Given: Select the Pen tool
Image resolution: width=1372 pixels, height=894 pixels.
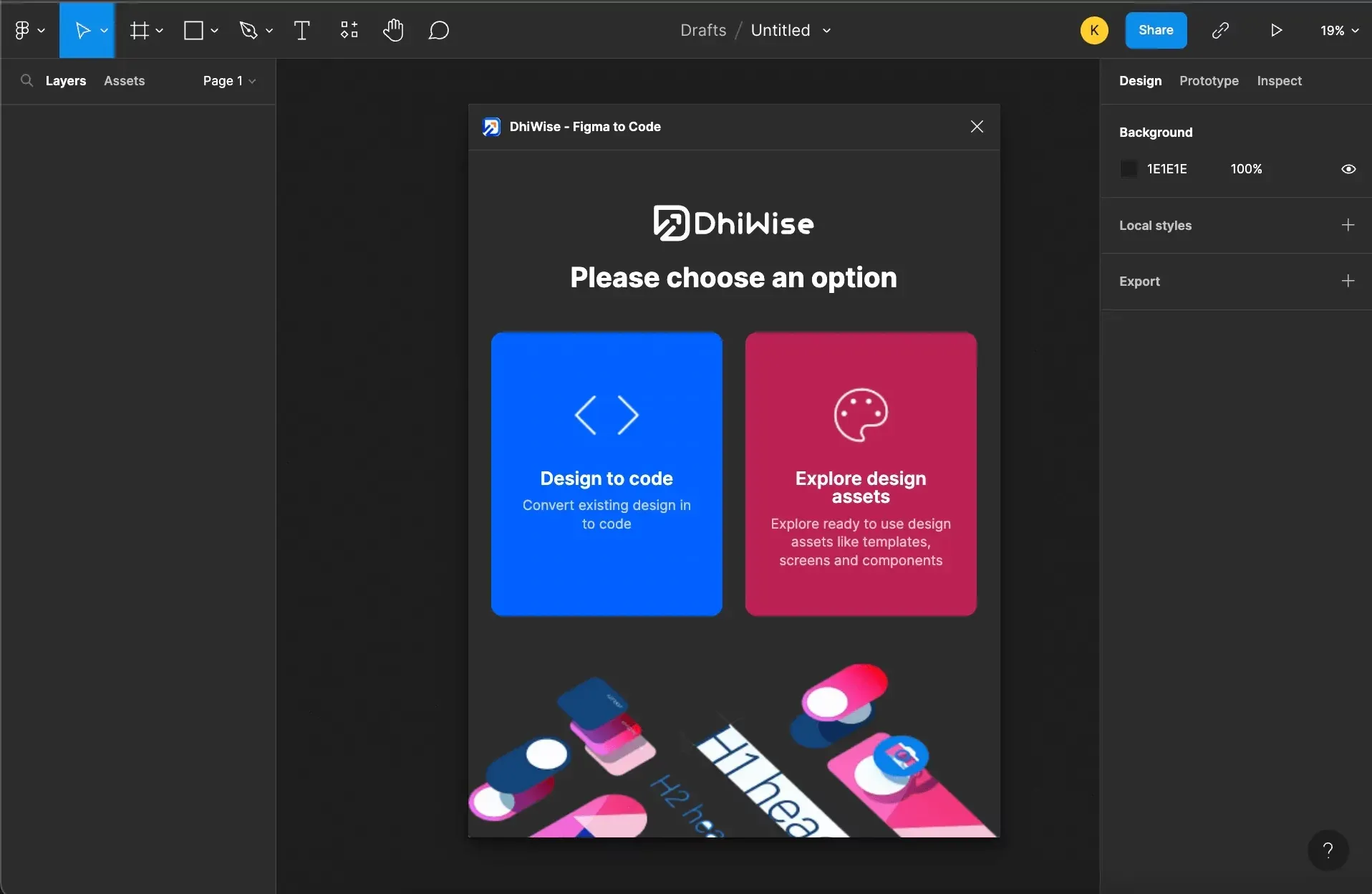Looking at the screenshot, I should 249,30.
